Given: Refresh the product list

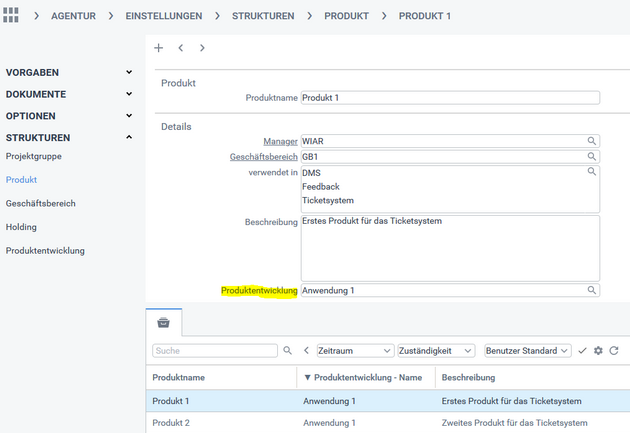Looking at the screenshot, I should pyautogui.click(x=614, y=351).
